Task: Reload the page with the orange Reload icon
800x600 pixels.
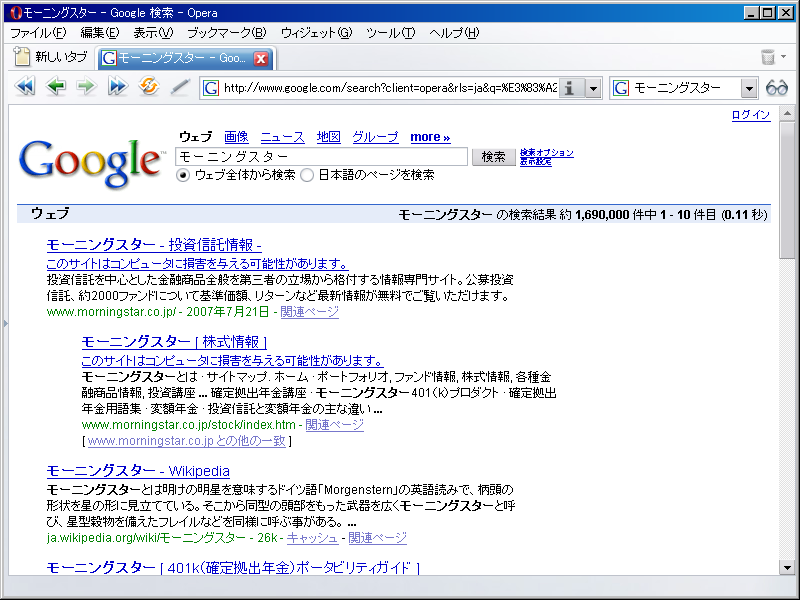Action: tap(148, 86)
